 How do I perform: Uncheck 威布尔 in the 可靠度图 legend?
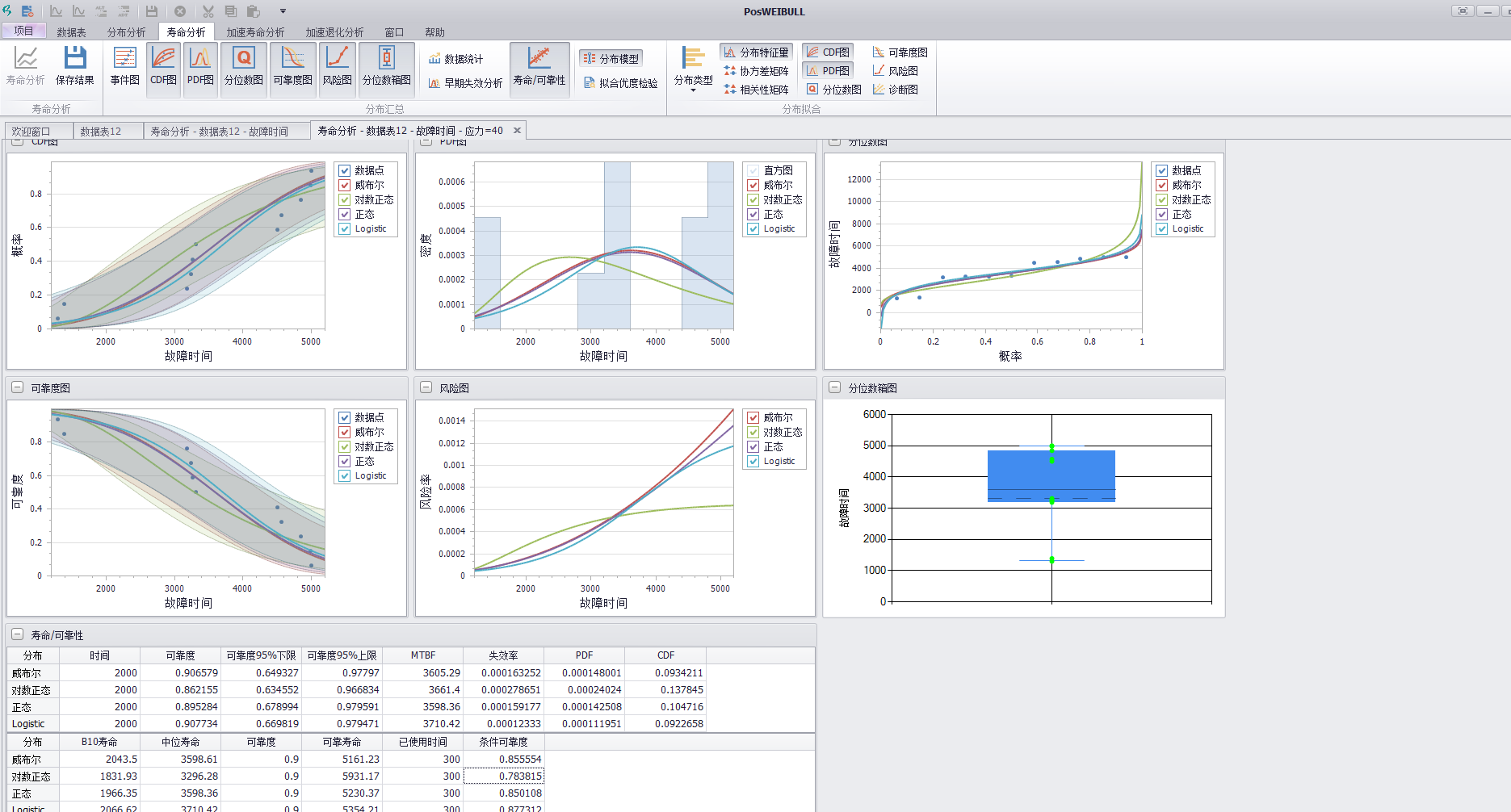click(x=345, y=432)
